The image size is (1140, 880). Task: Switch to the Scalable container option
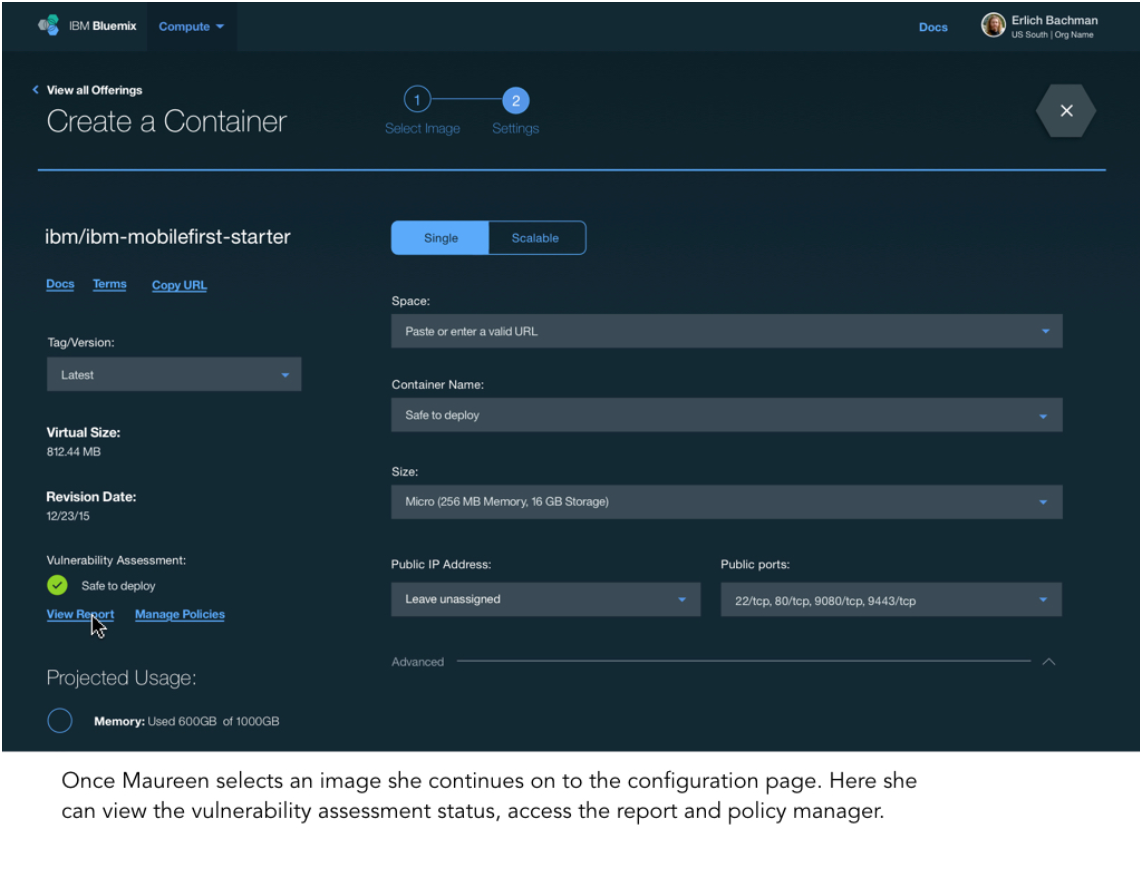pos(536,238)
